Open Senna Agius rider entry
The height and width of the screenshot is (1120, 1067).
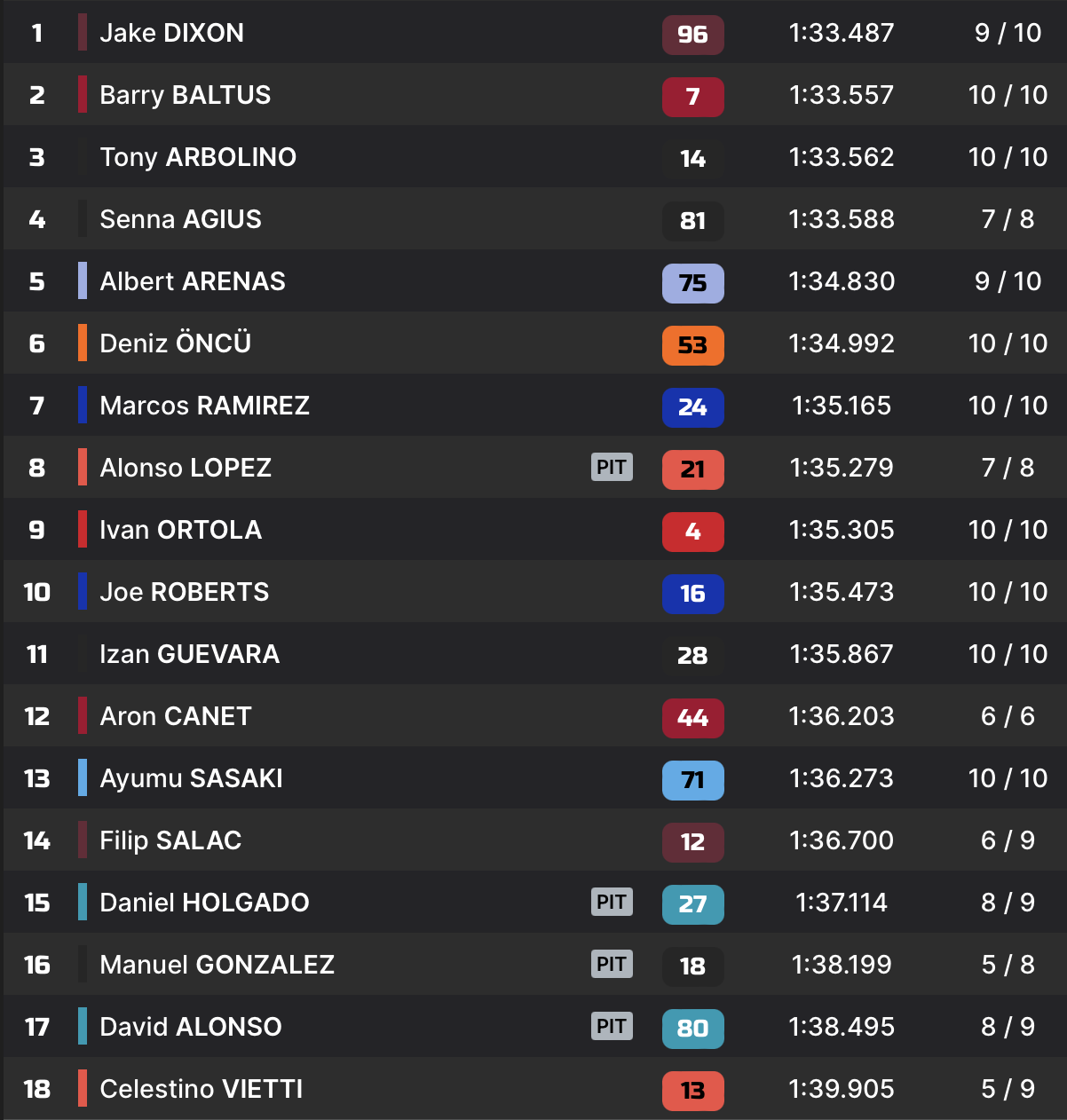[x=180, y=219]
